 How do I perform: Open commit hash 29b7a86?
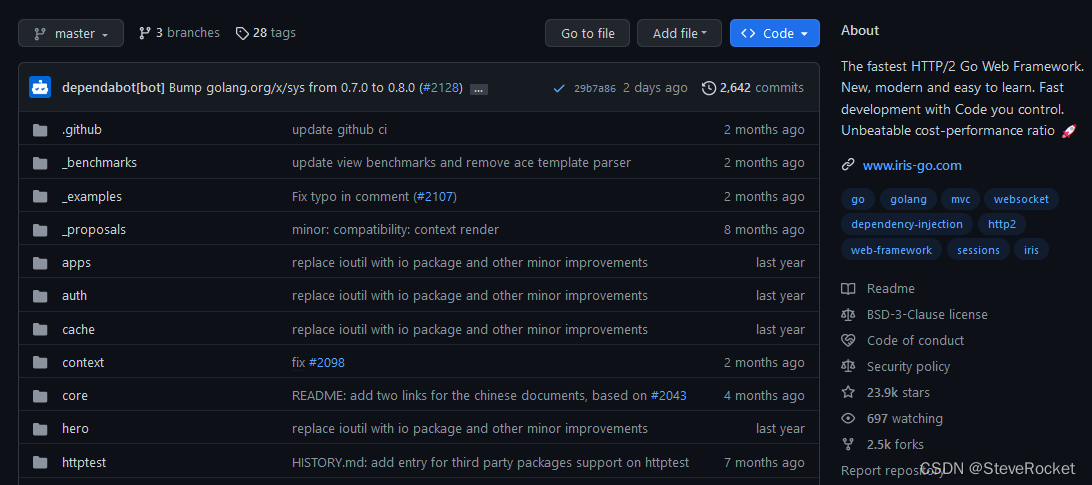(595, 88)
